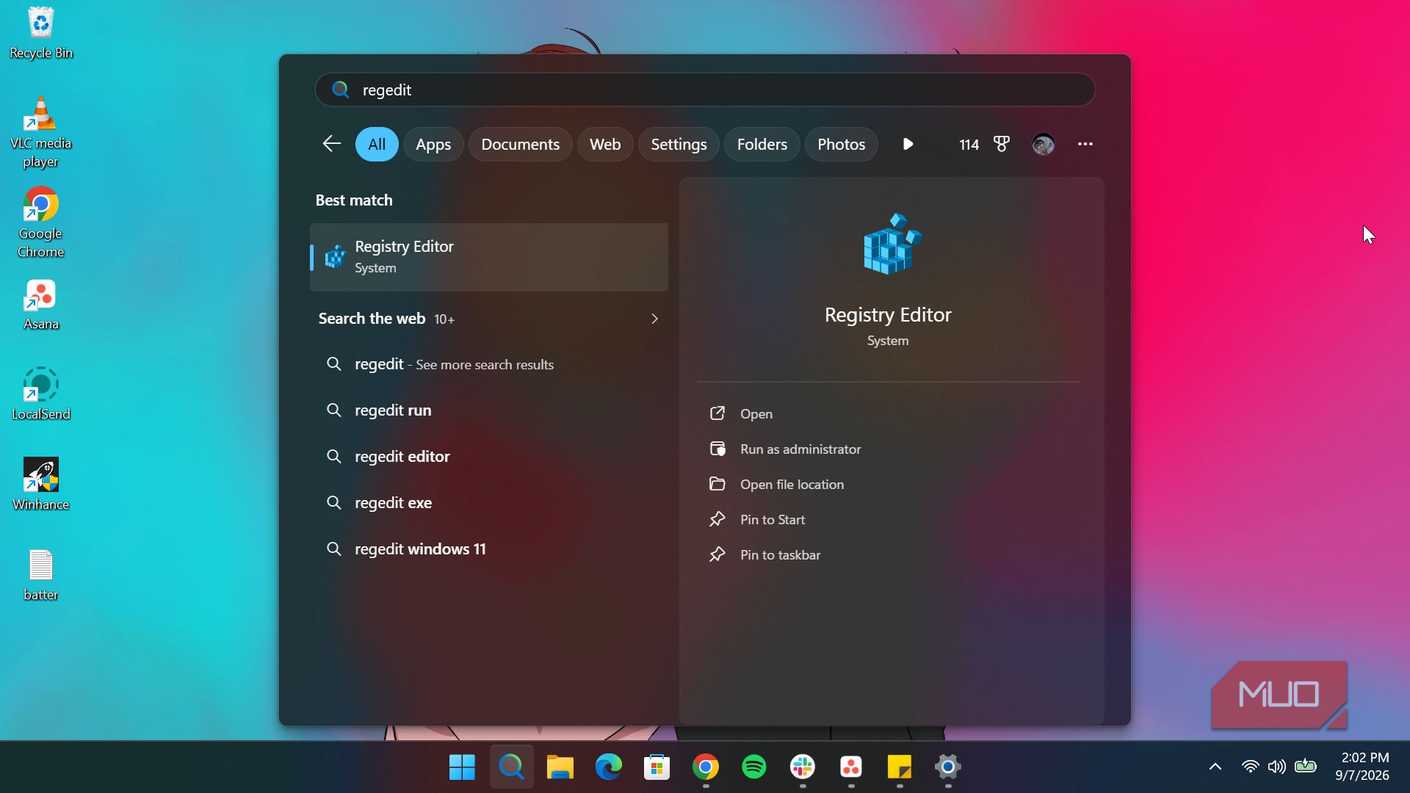Open Sticky Notes from the taskbar

tap(899, 767)
